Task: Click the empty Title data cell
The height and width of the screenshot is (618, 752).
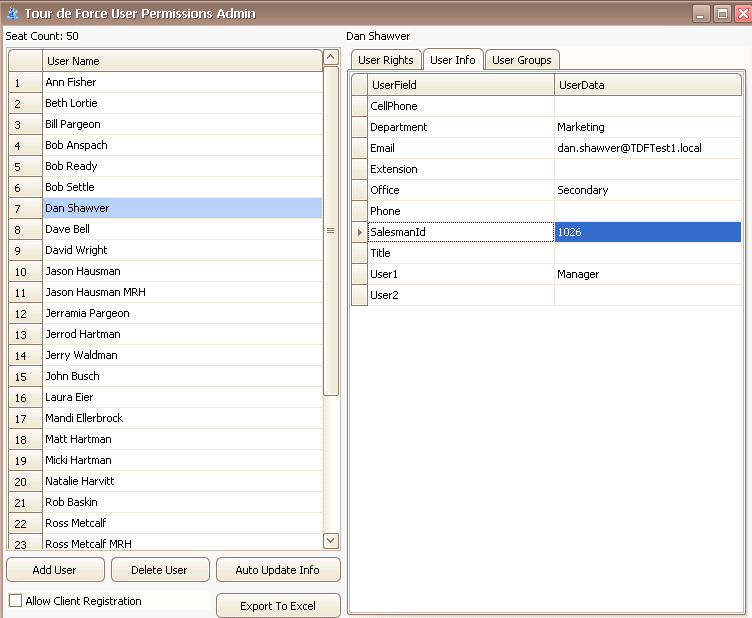Action: [x=648, y=253]
